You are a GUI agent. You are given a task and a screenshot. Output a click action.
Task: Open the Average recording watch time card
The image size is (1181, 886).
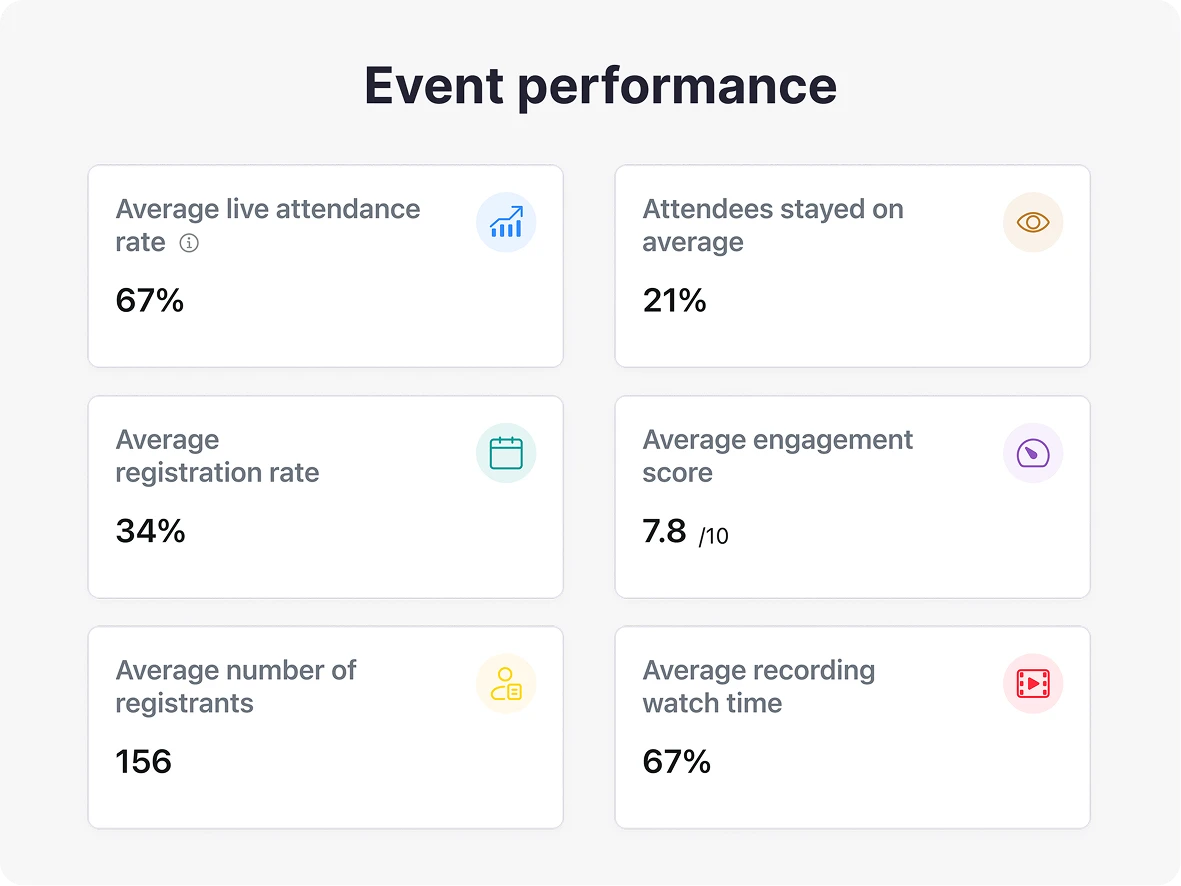[x=852, y=727]
